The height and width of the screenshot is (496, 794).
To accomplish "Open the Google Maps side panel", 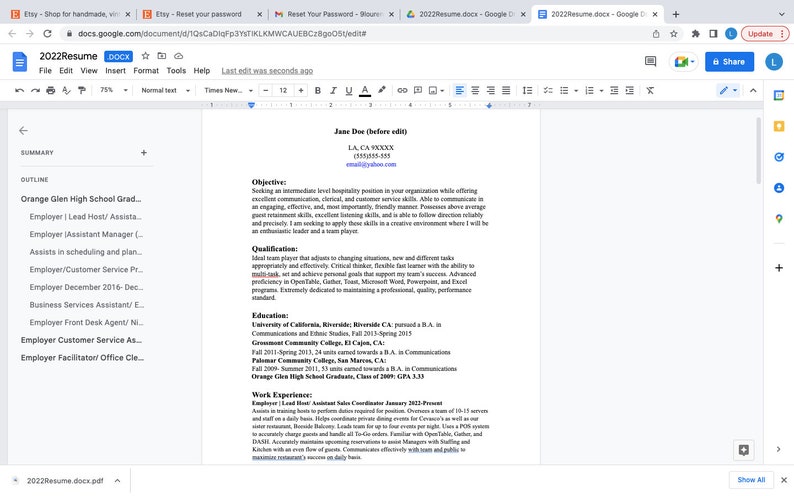I will [779, 219].
